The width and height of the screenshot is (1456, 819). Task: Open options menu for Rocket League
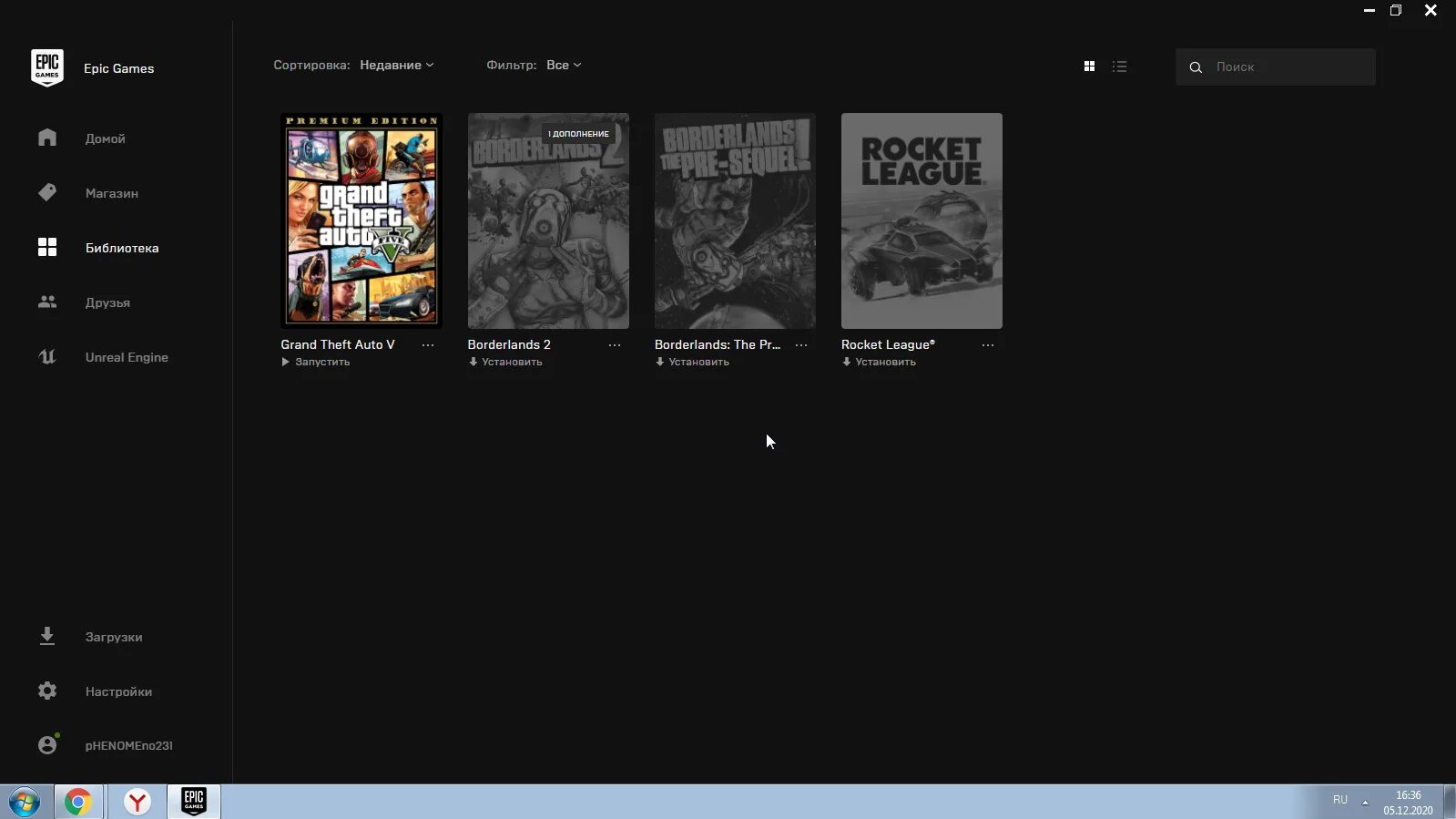988,345
